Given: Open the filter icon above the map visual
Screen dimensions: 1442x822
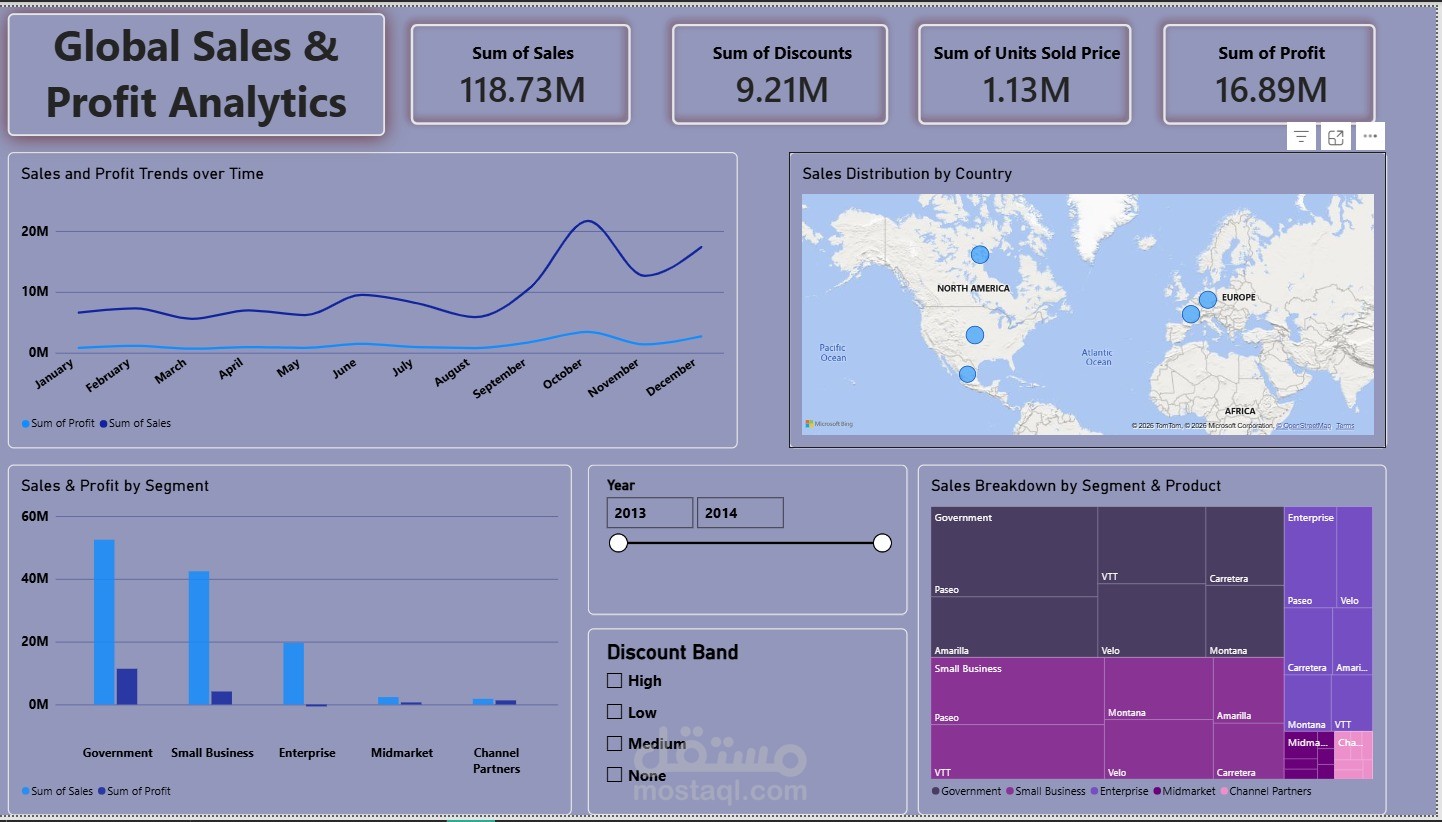Looking at the screenshot, I should 1300,137.
